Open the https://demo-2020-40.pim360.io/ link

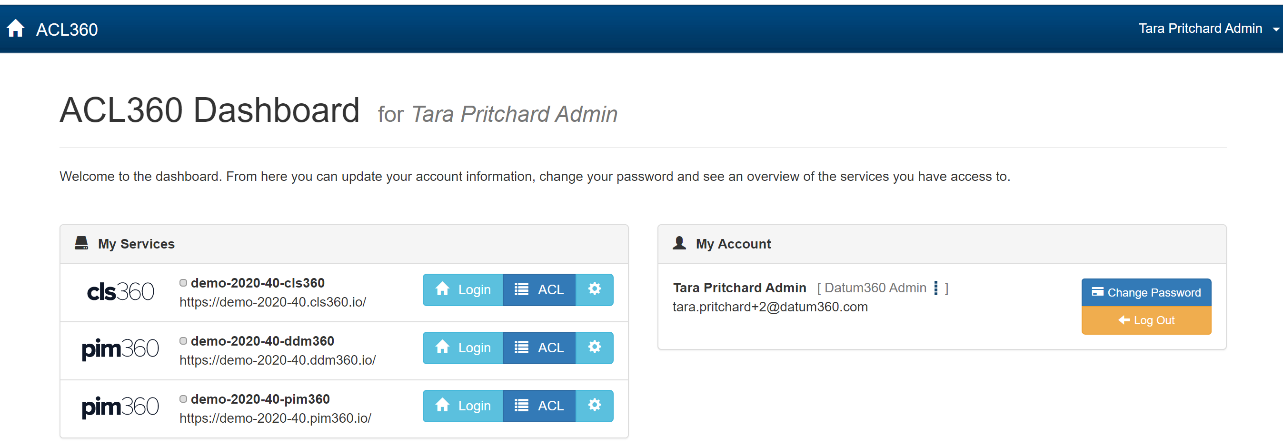pyautogui.click(x=275, y=418)
